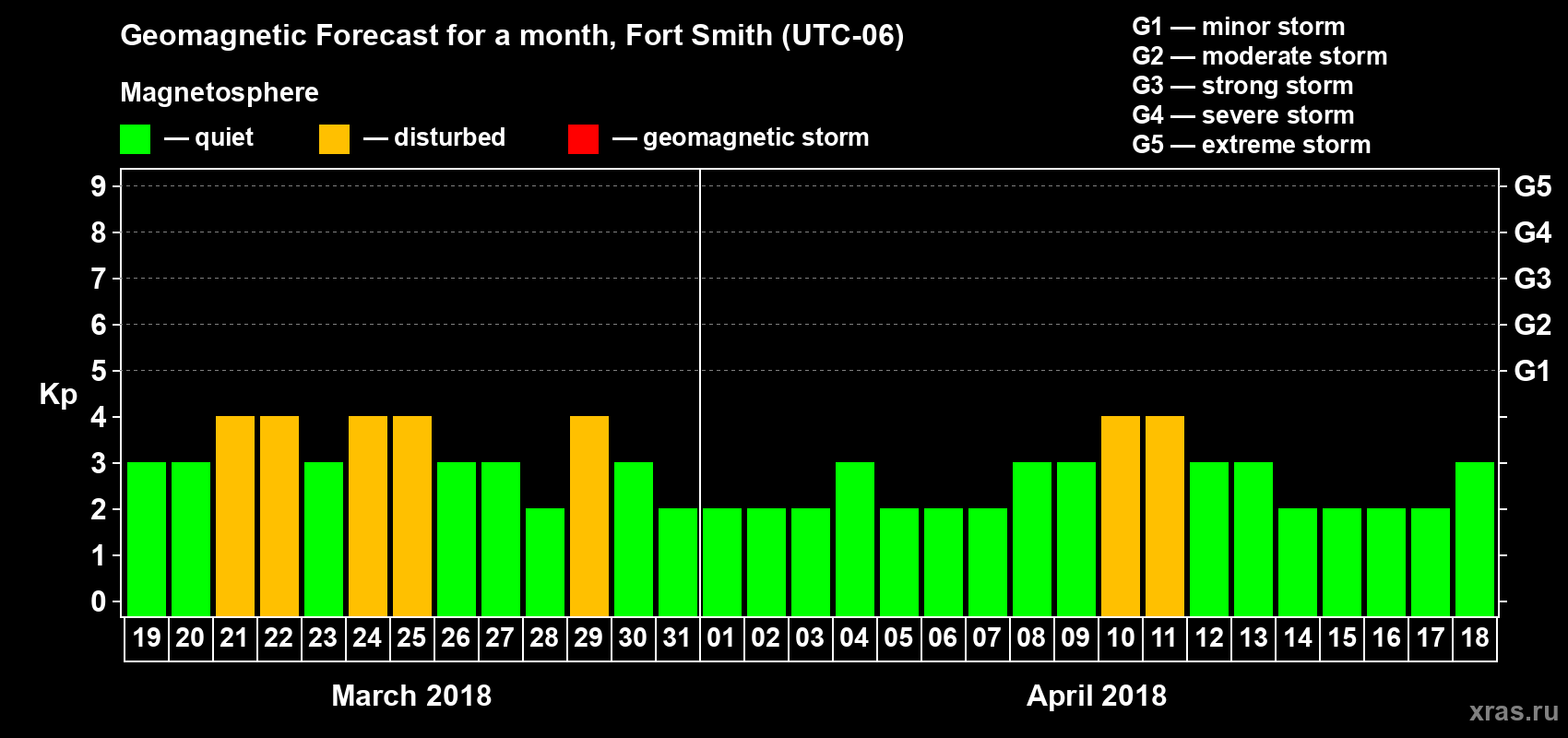Click the date label 05

[898, 637]
